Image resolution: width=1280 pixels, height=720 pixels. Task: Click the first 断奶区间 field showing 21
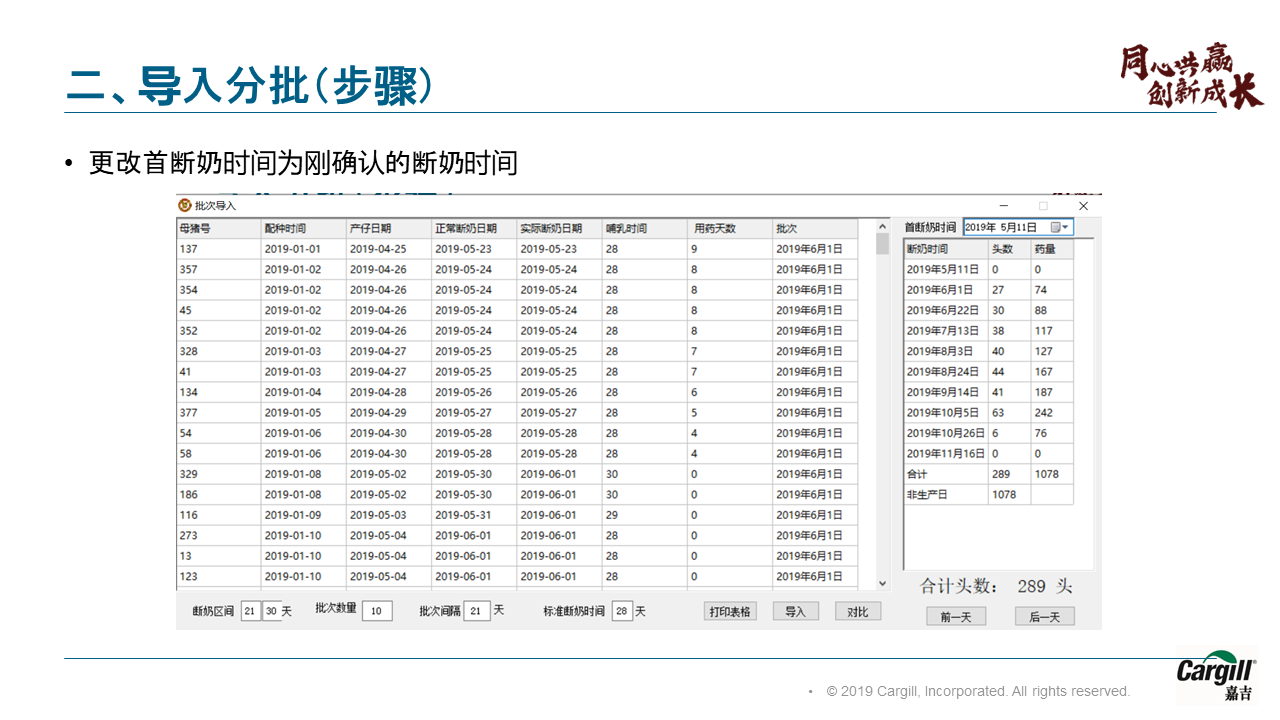tap(250, 611)
